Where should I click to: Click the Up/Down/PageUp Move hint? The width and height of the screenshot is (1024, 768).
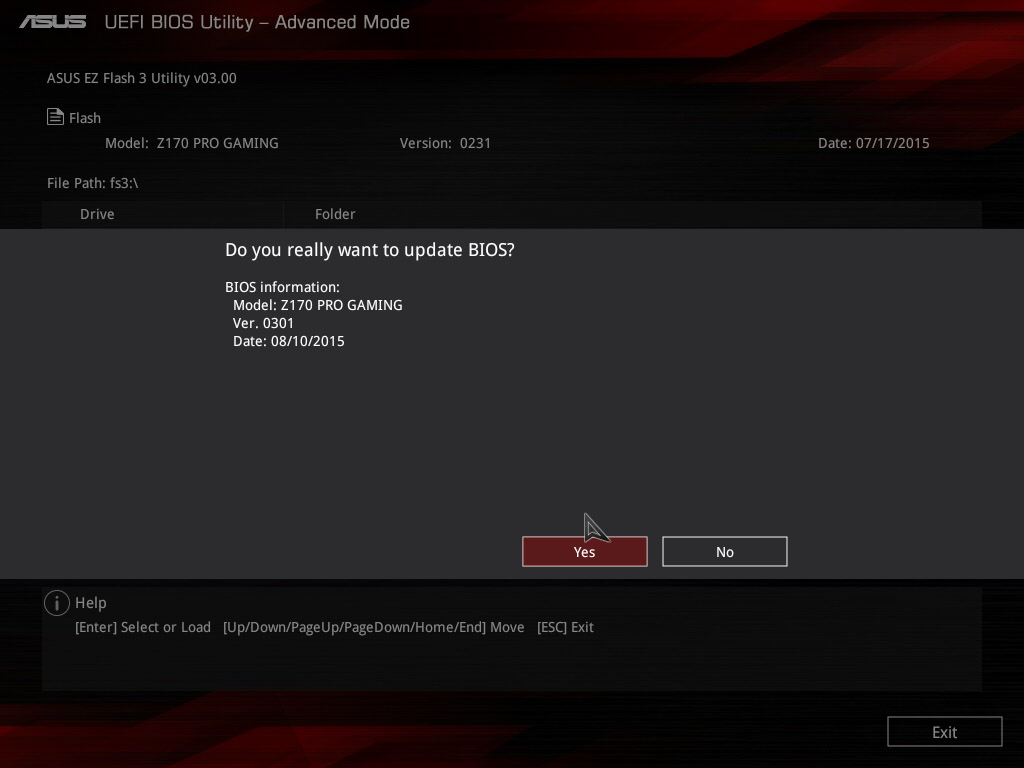(374, 627)
